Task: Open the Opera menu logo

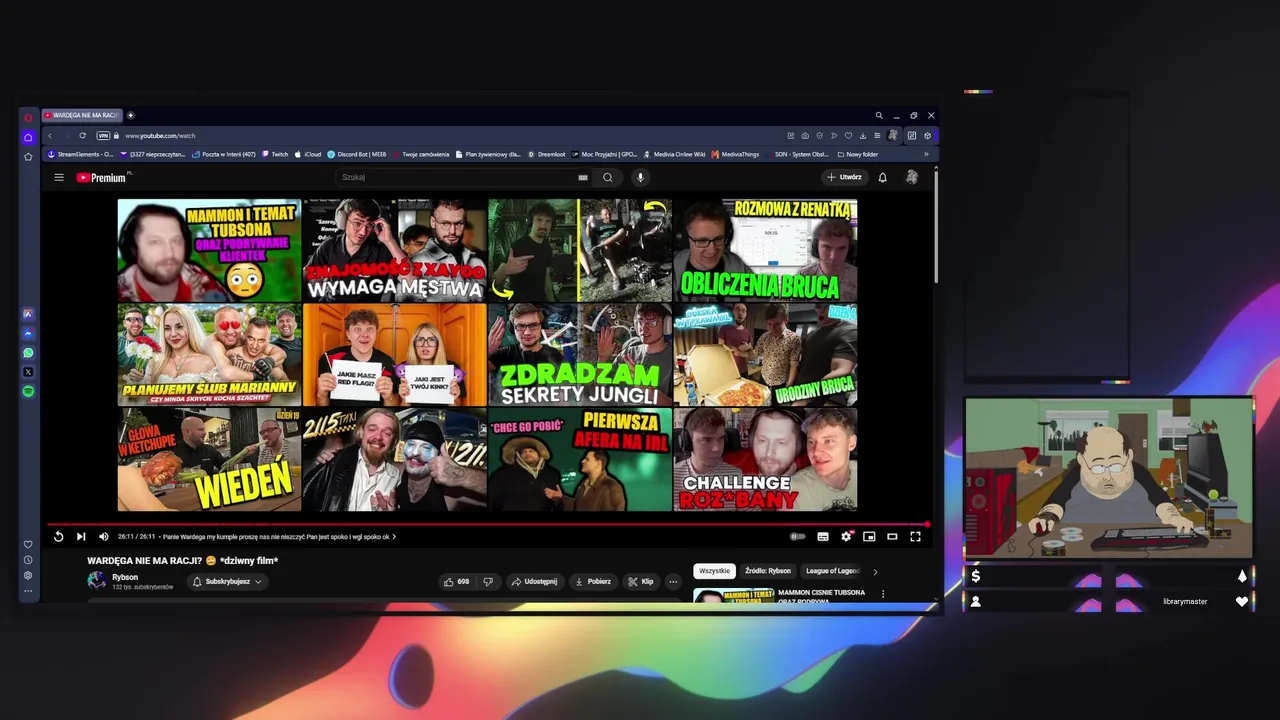Action: [28, 117]
